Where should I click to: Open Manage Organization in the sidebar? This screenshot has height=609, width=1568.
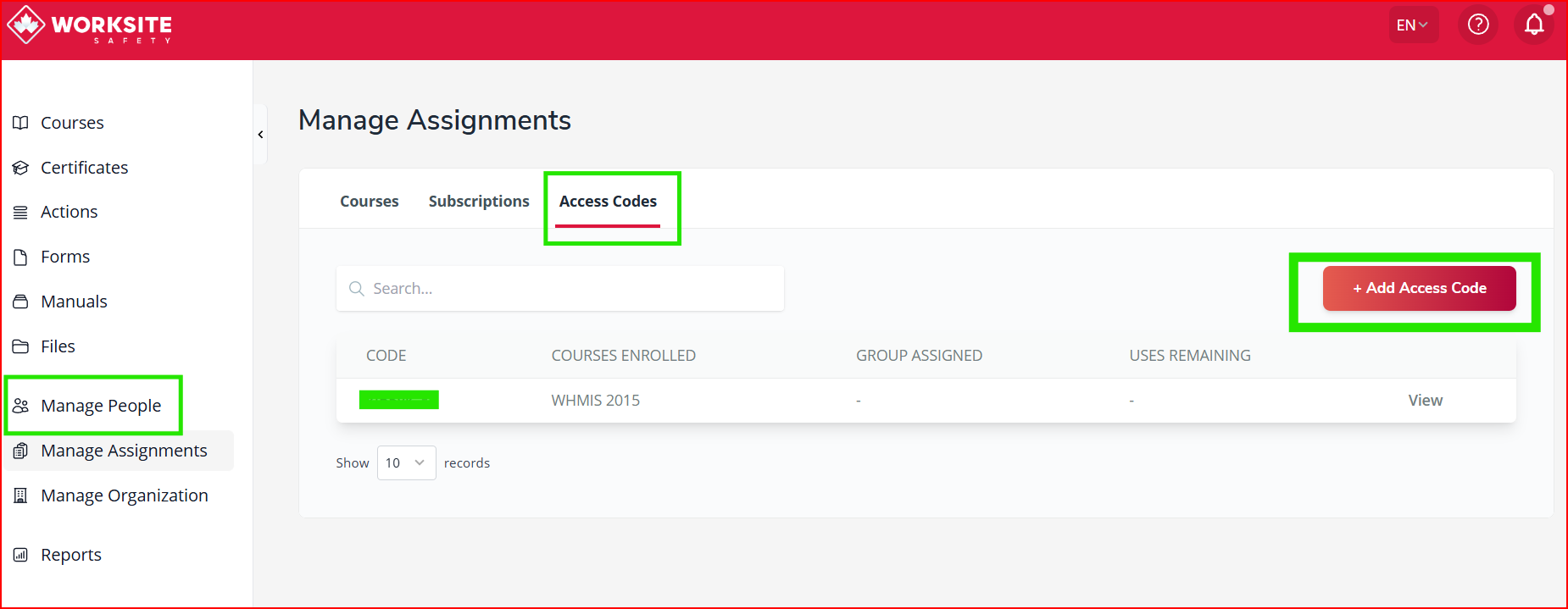pos(124,496)
